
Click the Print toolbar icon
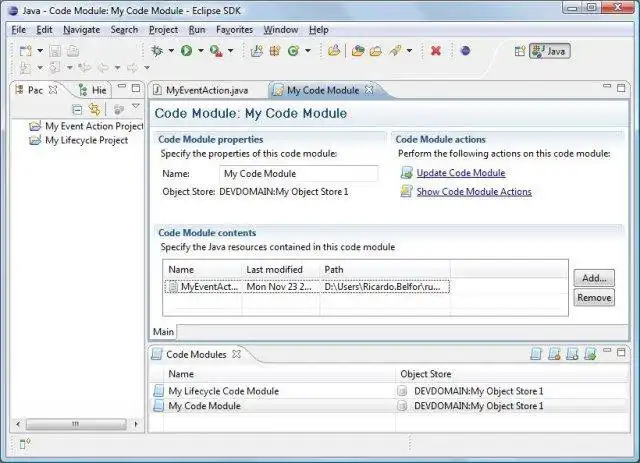[x=73, y=51]
